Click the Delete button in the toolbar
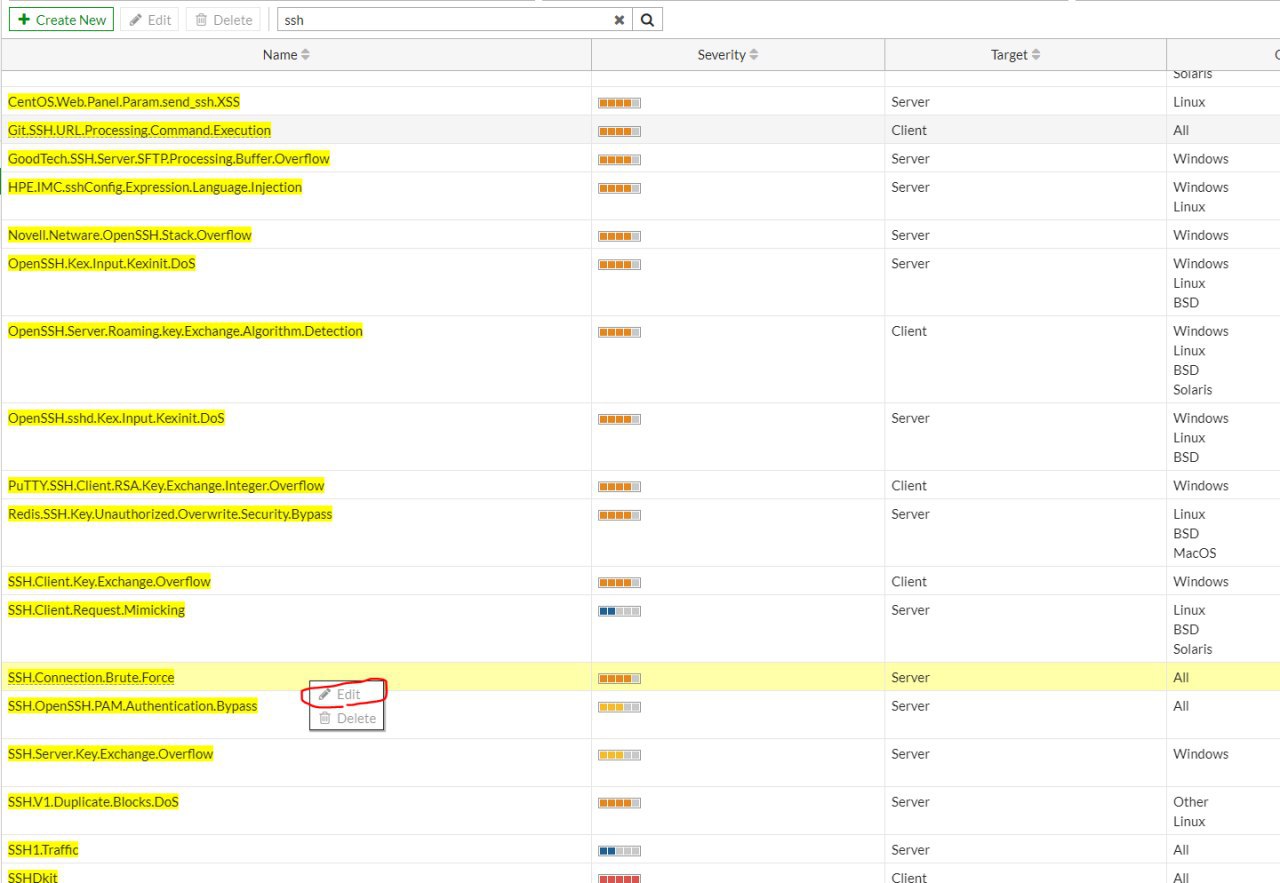Screen dimensions: 1280x883 pyautogui.click(x=223, y=20)
